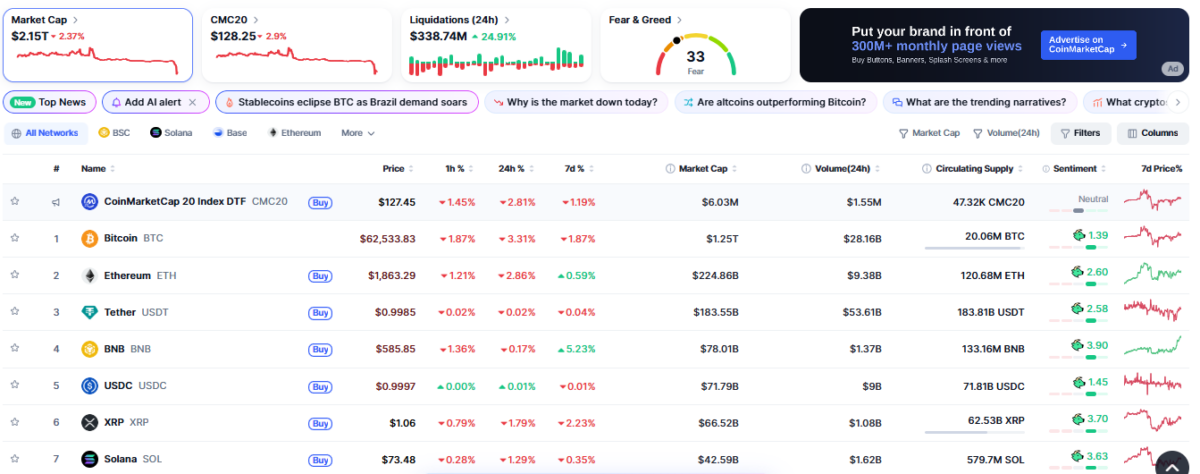
Task: Click Bitcoin's sentiment mascot icon
Action: point(1078,235)
